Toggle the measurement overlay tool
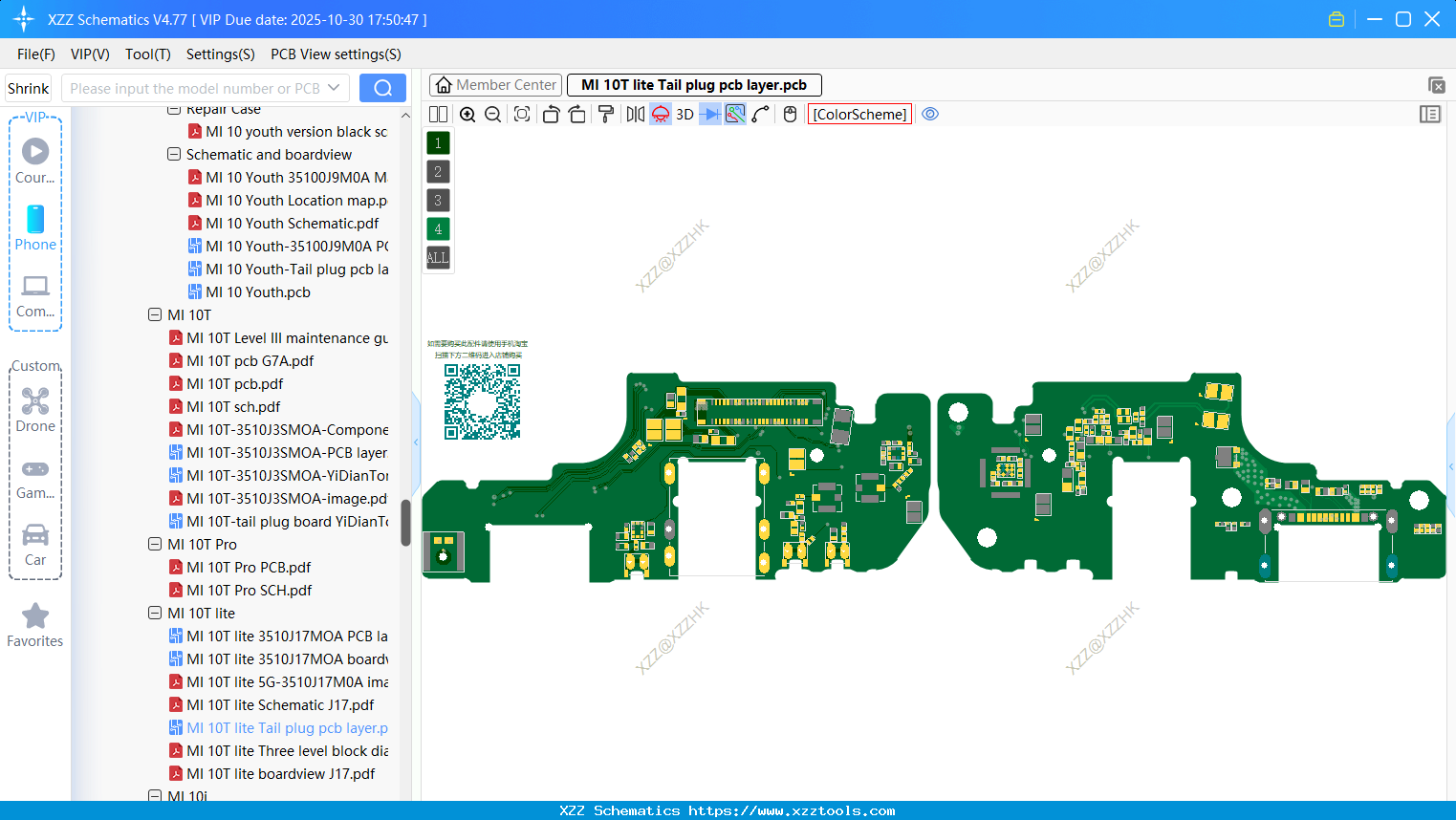The width and height of the screenshot is (1456, 820). (736, 114)
